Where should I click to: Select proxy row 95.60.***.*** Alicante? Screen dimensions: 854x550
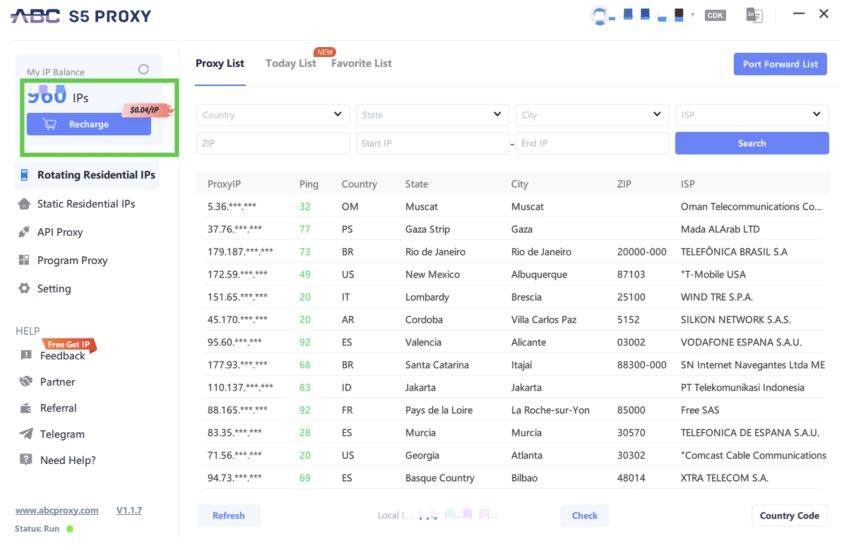[x=513, y=343]
